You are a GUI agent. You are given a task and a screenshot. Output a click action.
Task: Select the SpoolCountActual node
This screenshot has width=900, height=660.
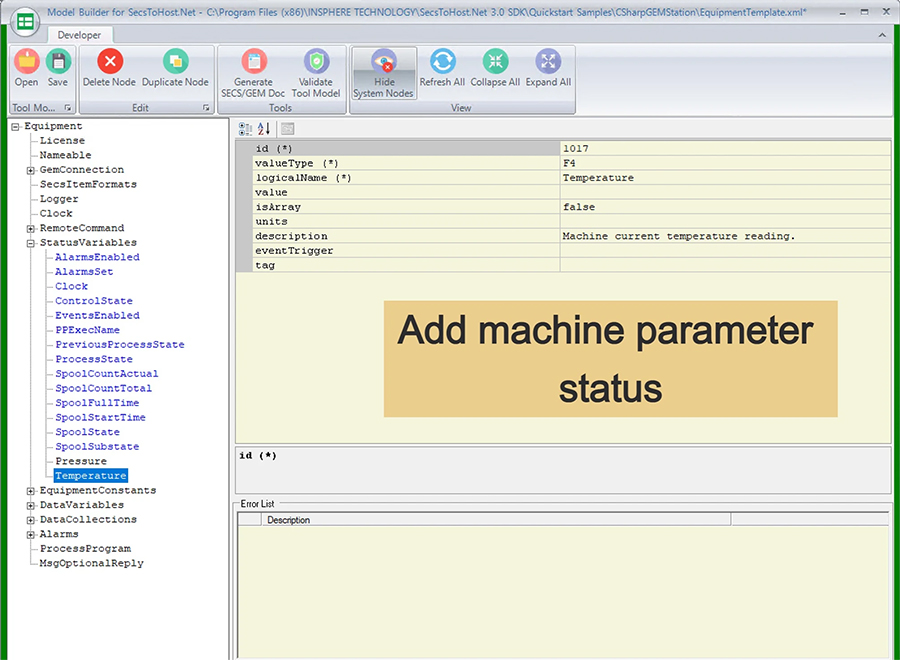click(x=106, y=374)
